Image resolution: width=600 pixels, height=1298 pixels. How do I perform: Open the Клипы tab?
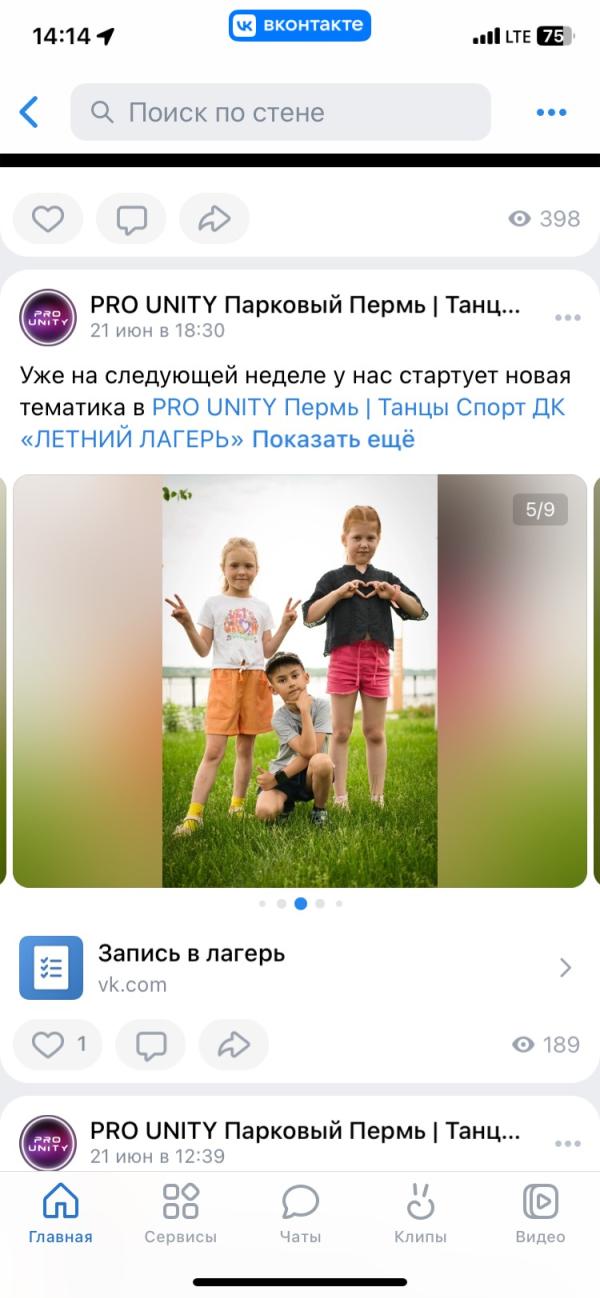pos(420,1214)
